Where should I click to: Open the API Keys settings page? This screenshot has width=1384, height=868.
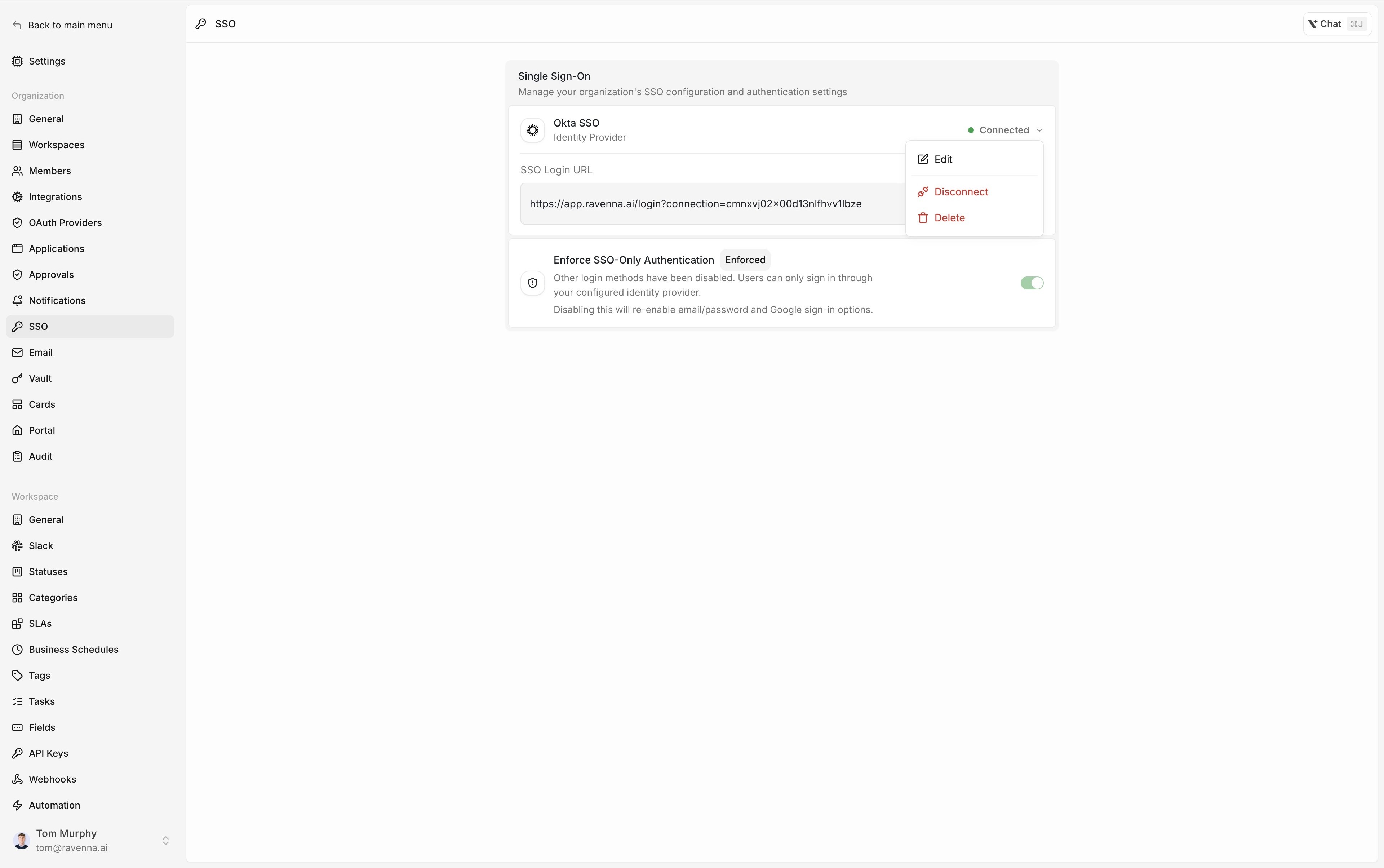click(x=90, y=753)
